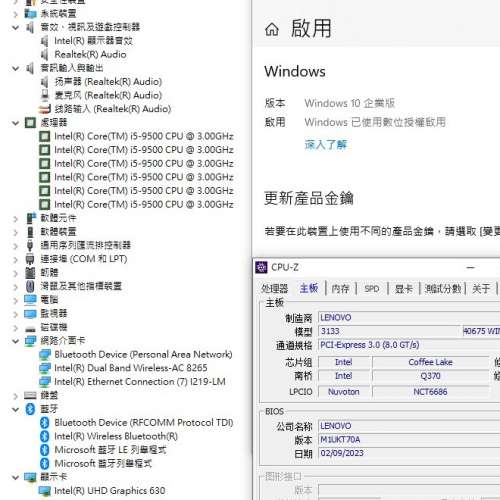
Task: Click the processors category chip icon
Action: [30, 123]
